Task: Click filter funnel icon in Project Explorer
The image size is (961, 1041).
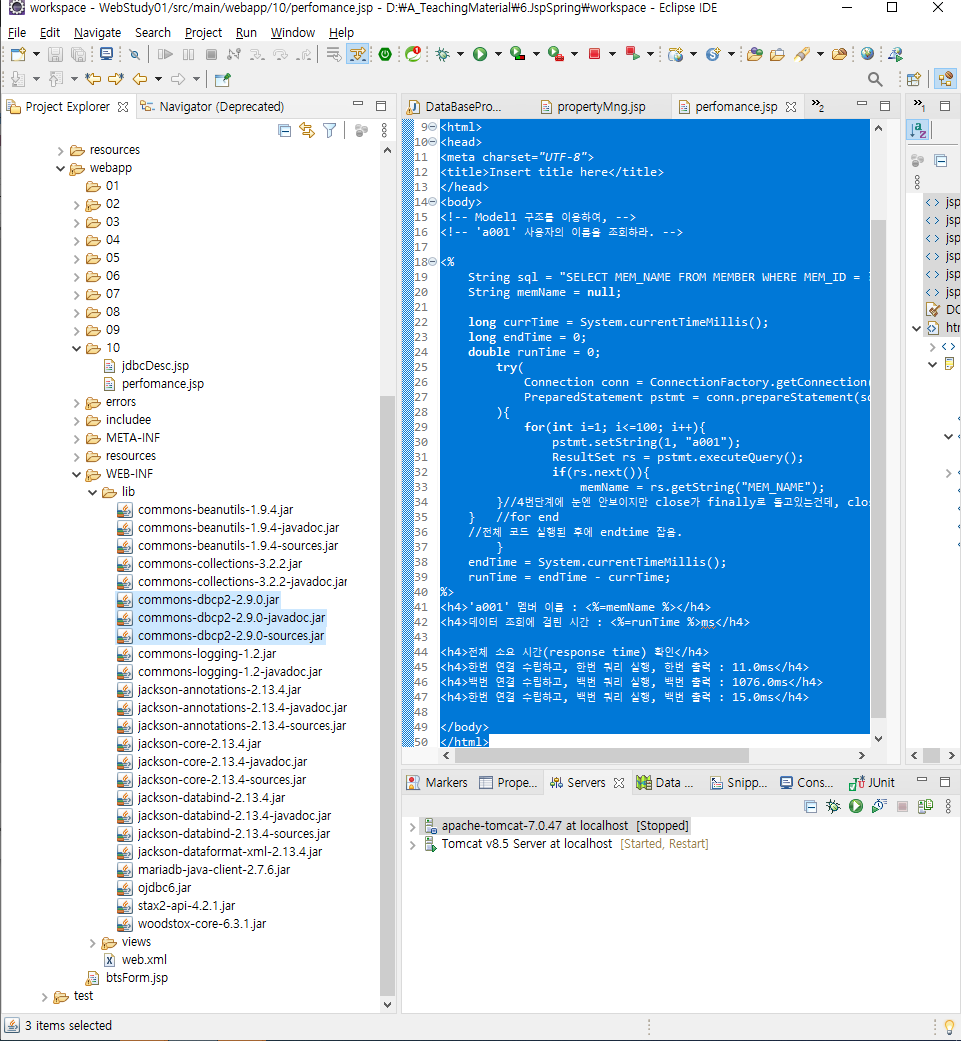Action: click(329, 131)
